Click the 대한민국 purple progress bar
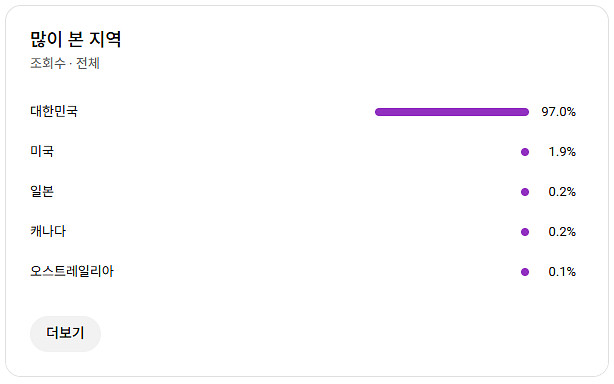614x384 pixels. click(x=452, y=112)
